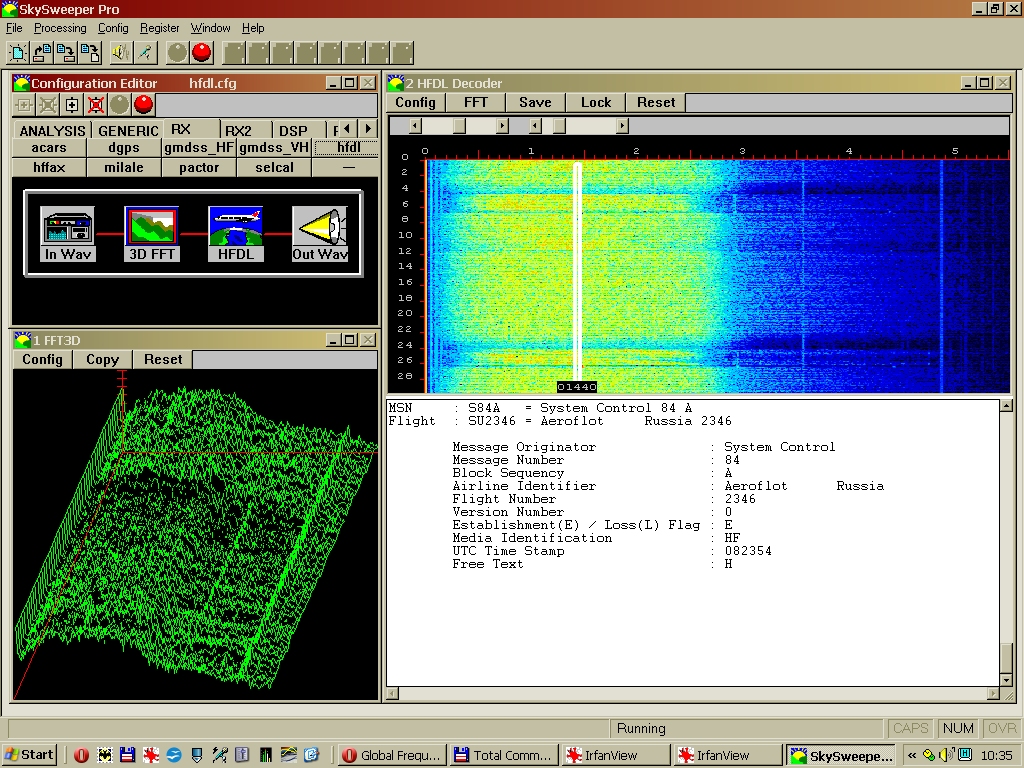
Task: Select the In Wav block
Action: (67, 234)
